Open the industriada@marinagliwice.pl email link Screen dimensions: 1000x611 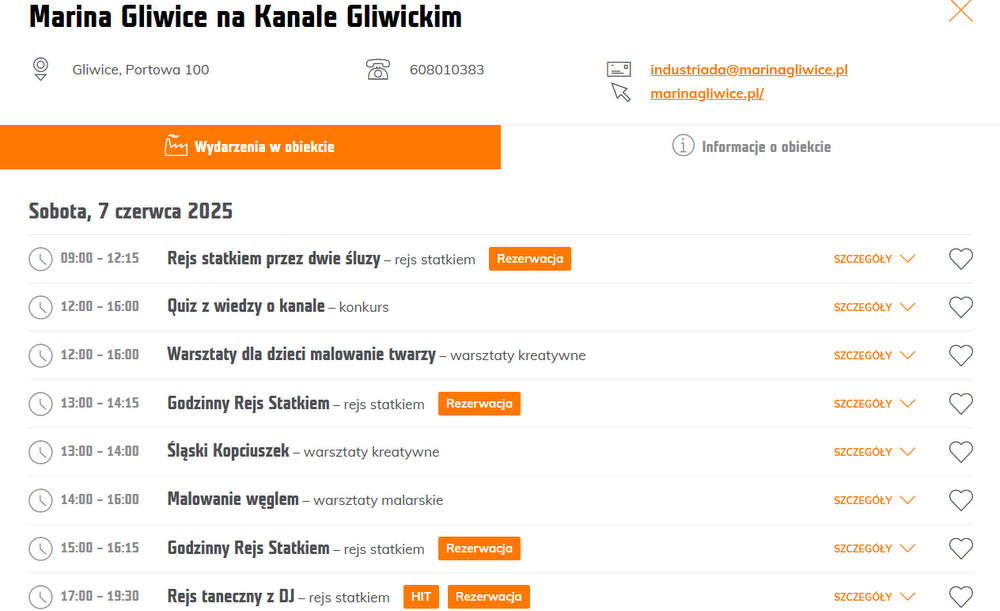(x=749, y=70)
